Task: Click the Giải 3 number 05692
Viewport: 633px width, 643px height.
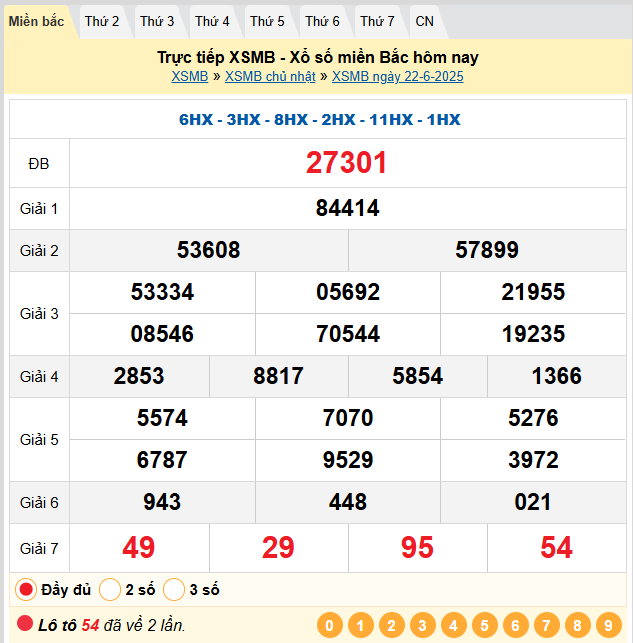Action: (x=348, y=292)
